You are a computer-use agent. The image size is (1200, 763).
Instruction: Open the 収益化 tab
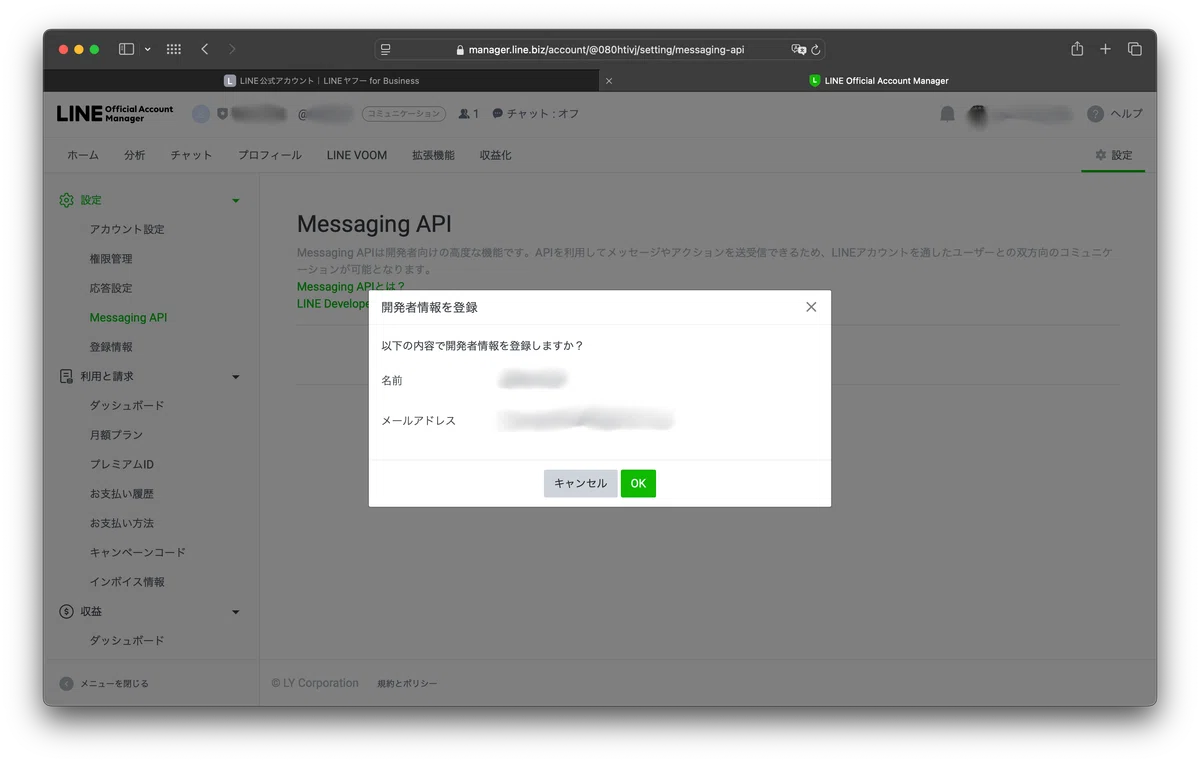(x=495, y=155)
